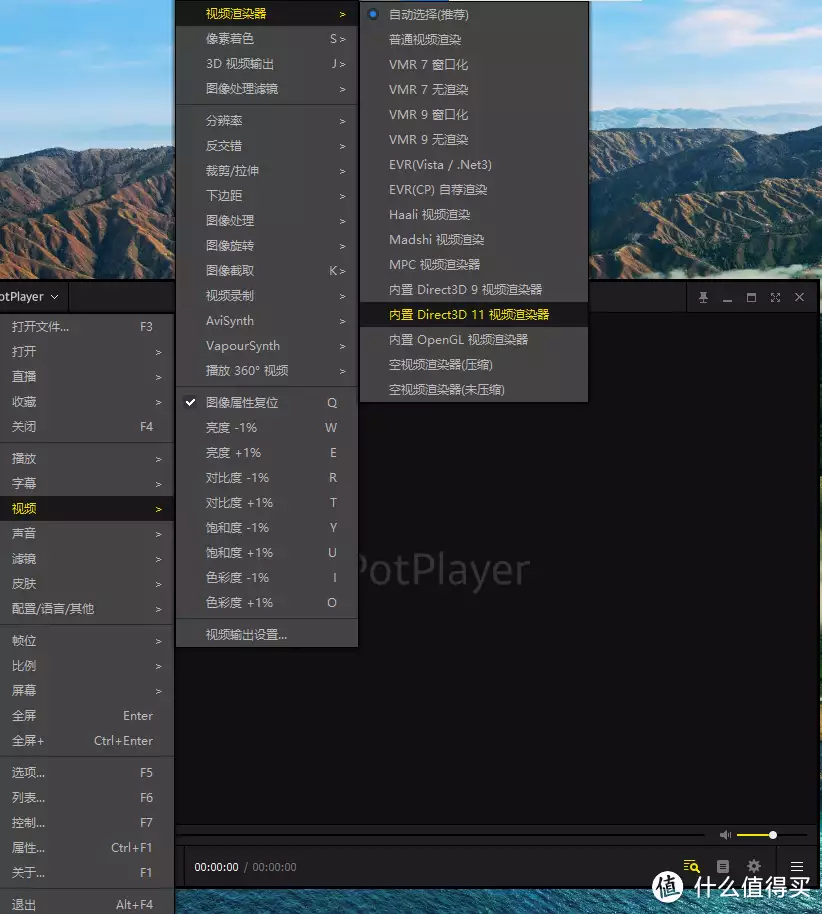Open the playlist search icon

(691, 866)
